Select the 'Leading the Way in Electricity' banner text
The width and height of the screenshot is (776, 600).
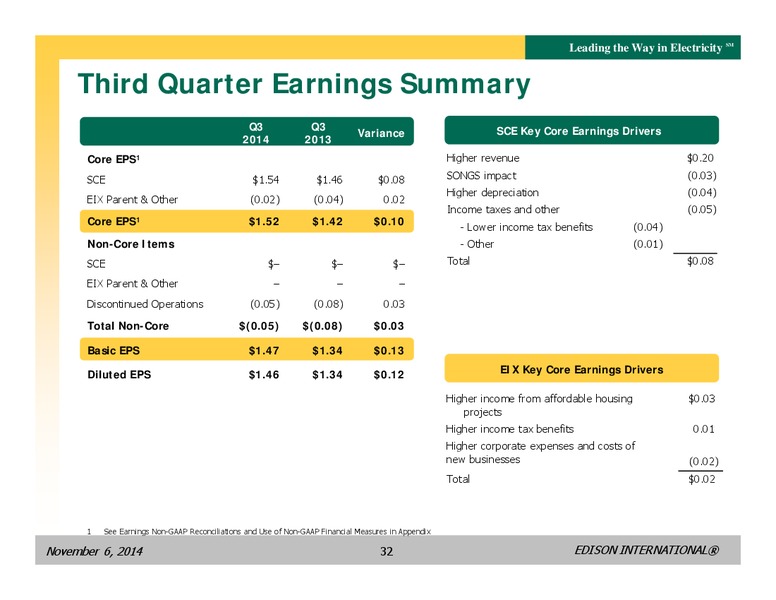tap(645, 48)
